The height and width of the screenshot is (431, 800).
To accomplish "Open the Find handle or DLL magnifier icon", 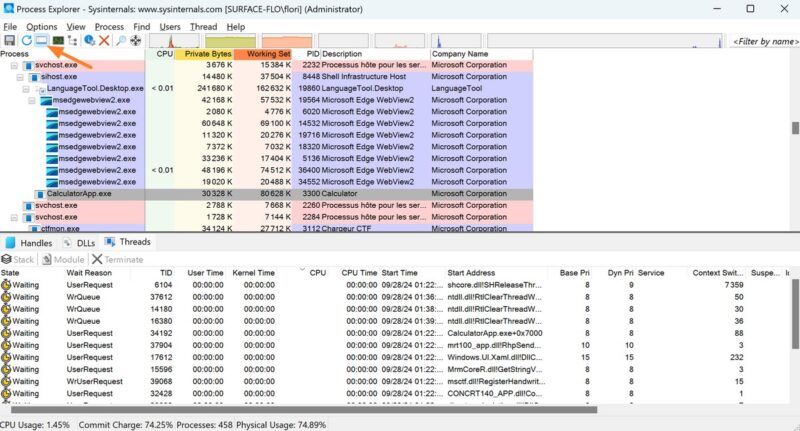I will click(120, 40).
